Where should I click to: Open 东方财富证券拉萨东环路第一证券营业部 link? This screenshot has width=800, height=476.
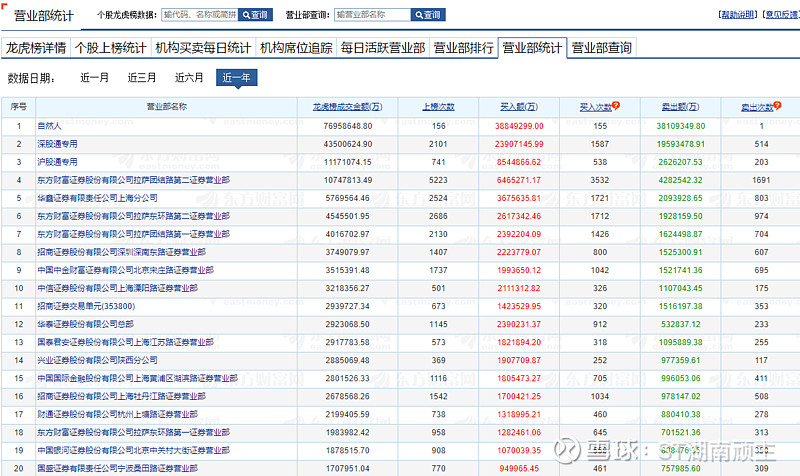[x=134, y=432]
